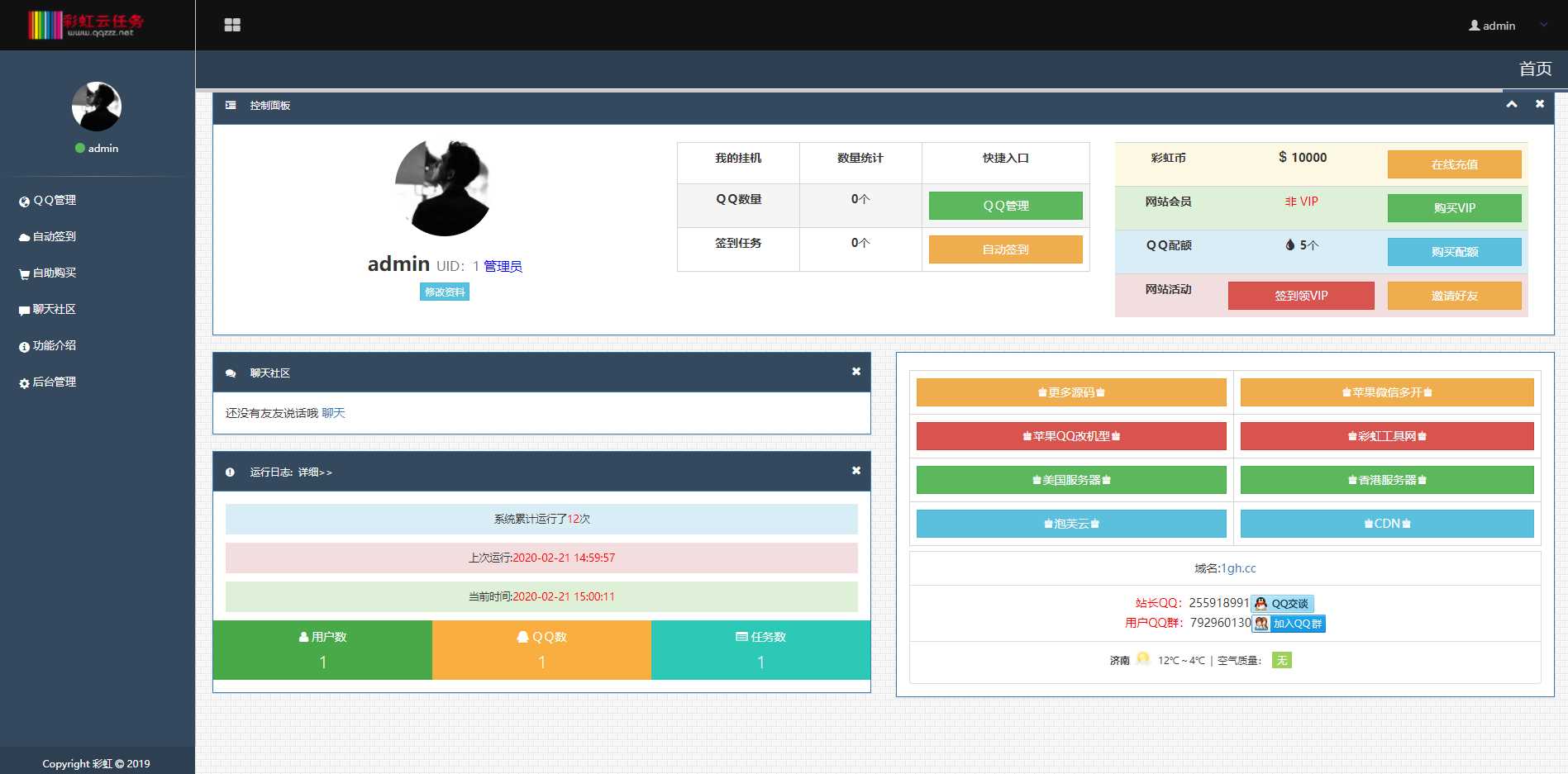
Task: Click the weather sun icon next to 济南
Action: click(x=1143, y=659)
